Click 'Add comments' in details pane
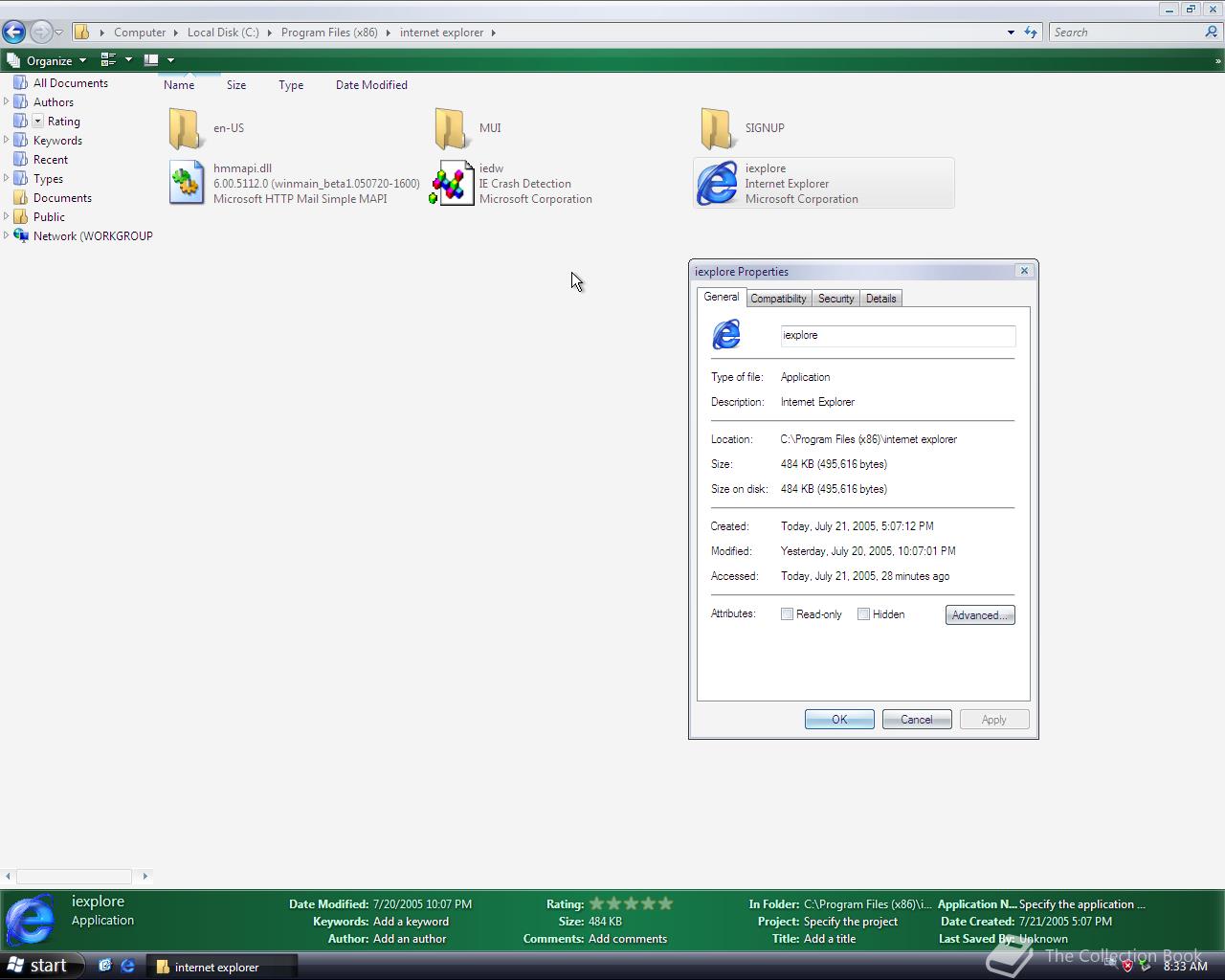Screen dimensions: 1225x980 click(x=628, y=939)
